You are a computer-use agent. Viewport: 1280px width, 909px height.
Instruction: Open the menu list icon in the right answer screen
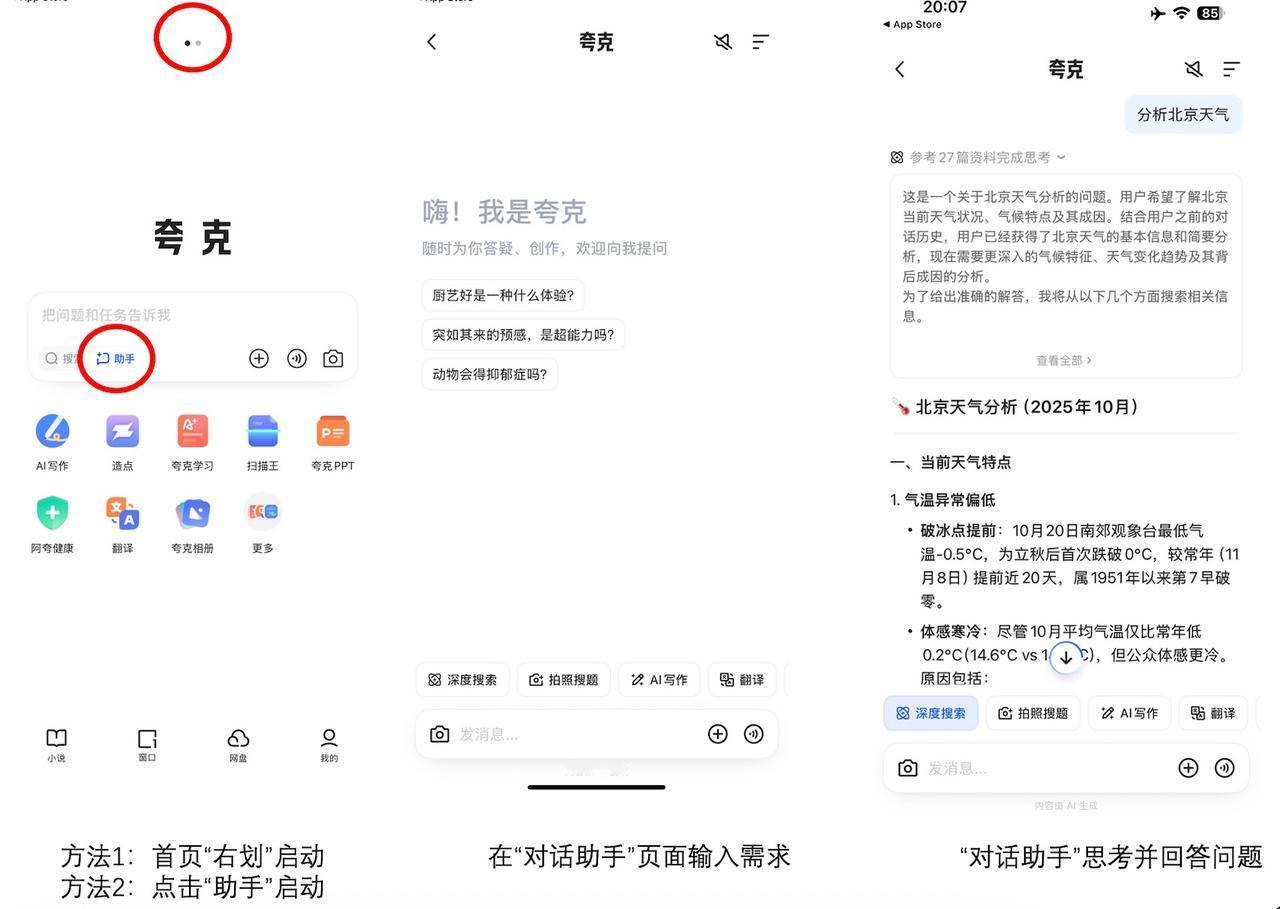(1231, 69)
